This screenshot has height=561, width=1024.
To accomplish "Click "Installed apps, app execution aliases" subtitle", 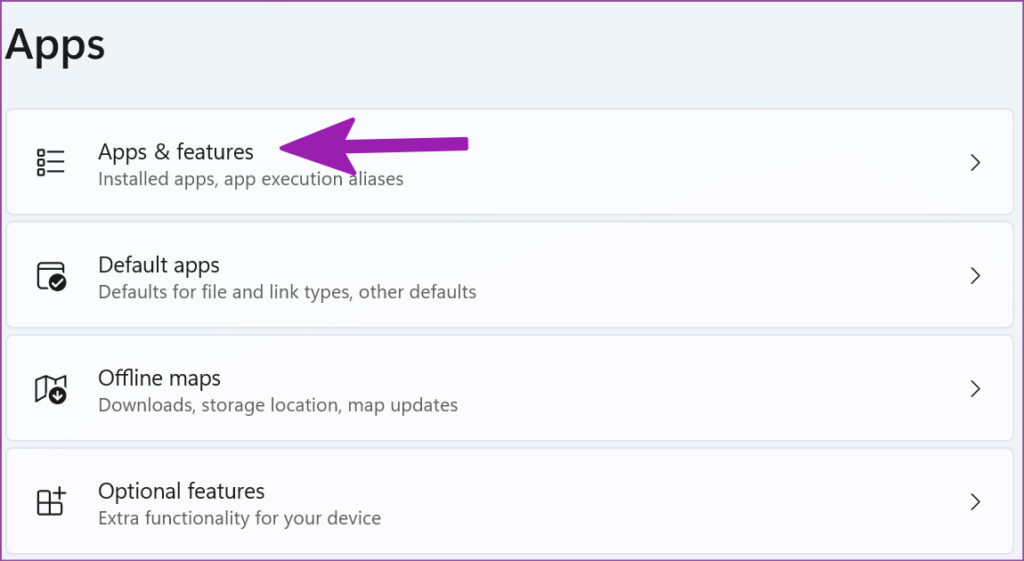I will tap(250, 180).
